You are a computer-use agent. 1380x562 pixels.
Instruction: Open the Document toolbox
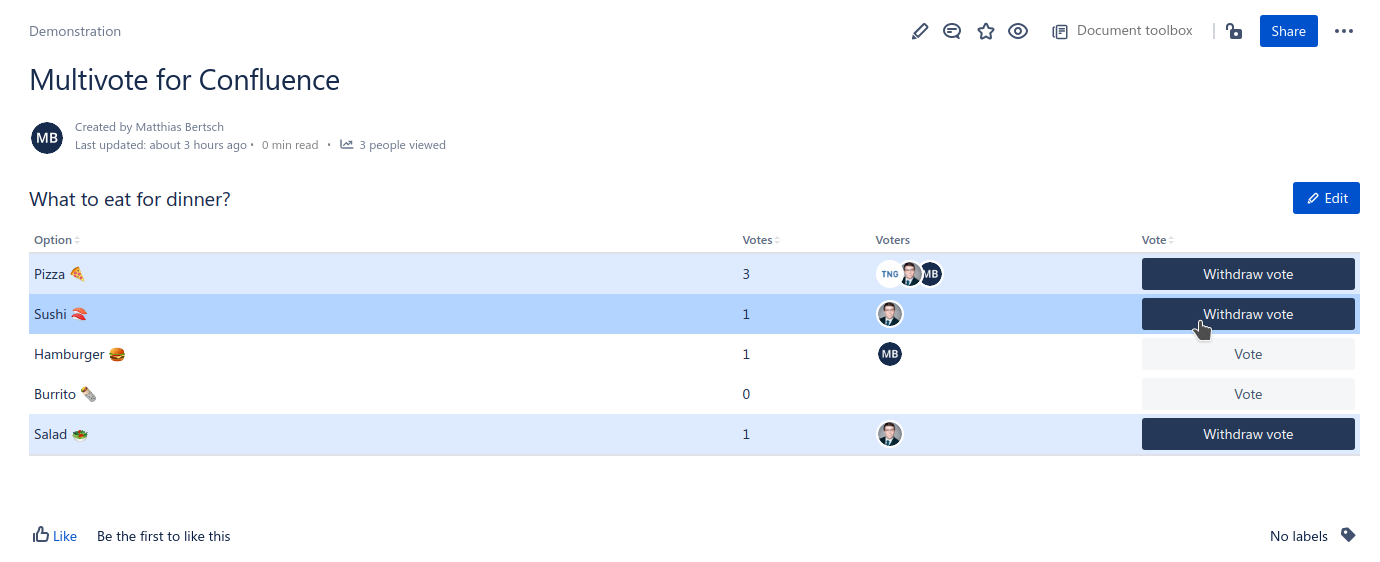[x=1123, y=31]
